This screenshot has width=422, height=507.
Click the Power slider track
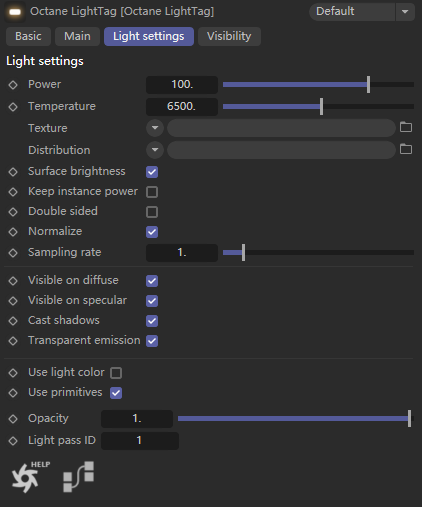(318, 85)
